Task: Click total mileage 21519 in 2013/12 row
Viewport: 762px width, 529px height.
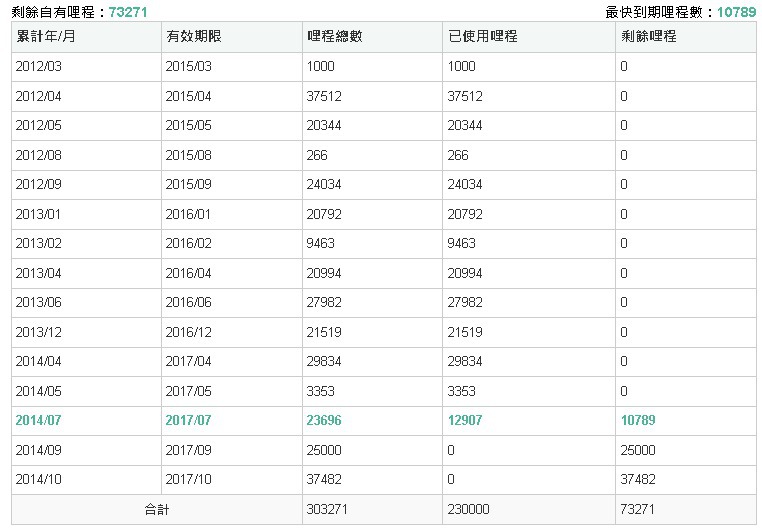Action: click(x=324, y=332)
